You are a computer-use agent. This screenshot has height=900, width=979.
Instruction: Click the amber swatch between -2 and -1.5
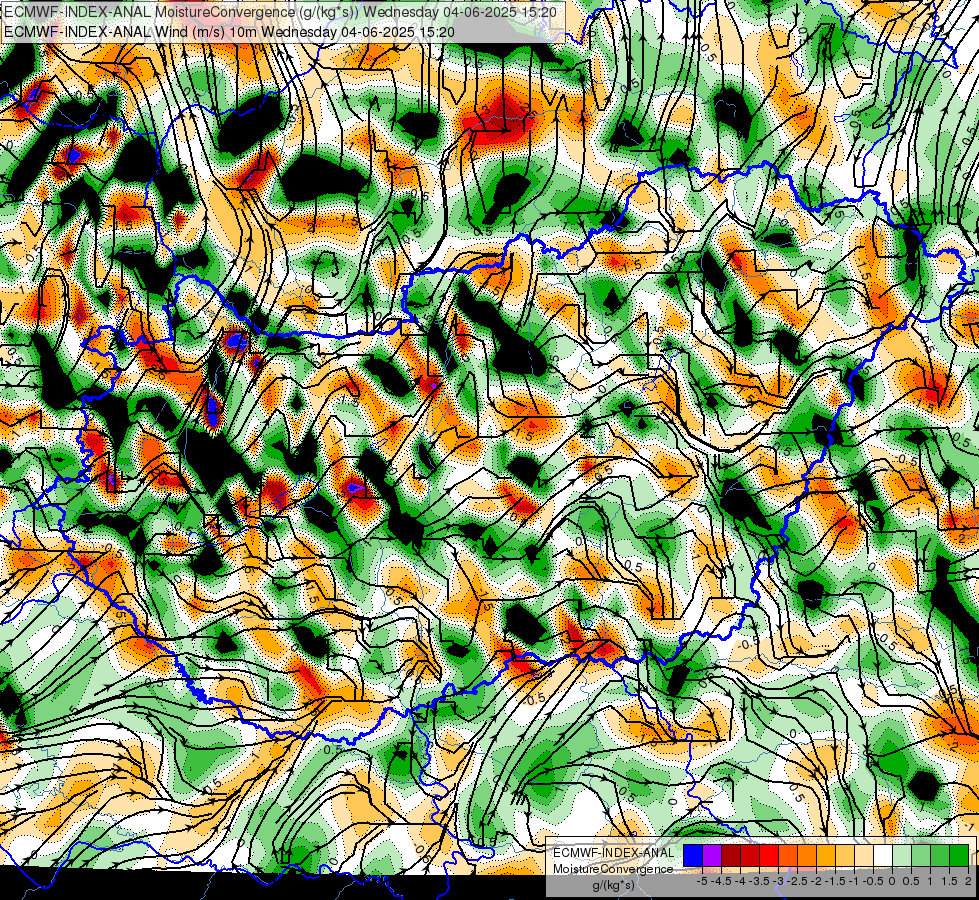[x=826, y=855]
